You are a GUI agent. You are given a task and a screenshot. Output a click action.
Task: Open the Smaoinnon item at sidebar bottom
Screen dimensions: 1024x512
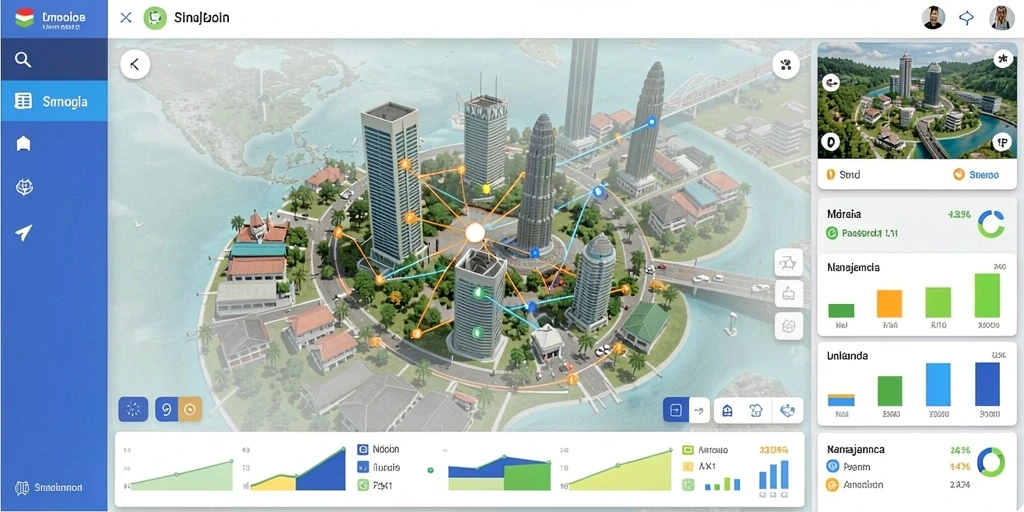pos(49,487)
